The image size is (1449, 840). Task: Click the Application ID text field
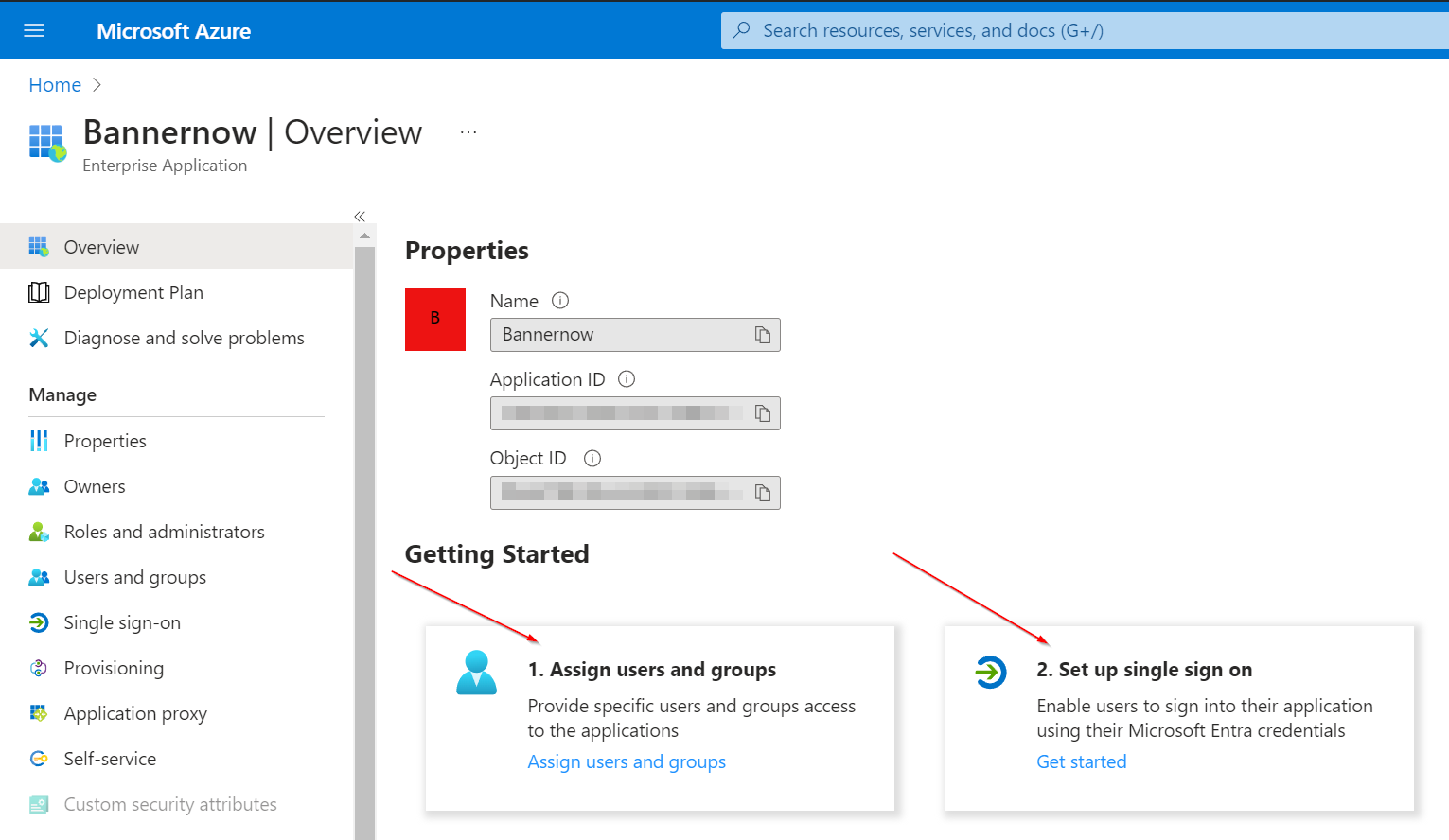635,413
